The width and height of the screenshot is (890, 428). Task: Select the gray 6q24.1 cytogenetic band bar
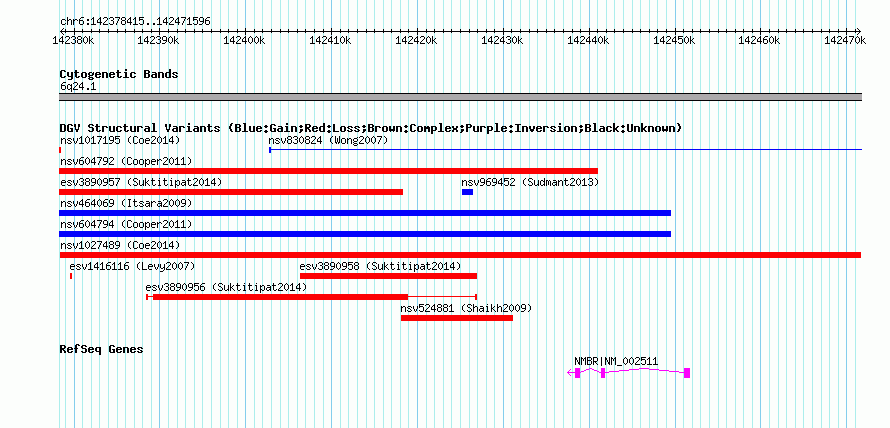click(x=460, y=97)
